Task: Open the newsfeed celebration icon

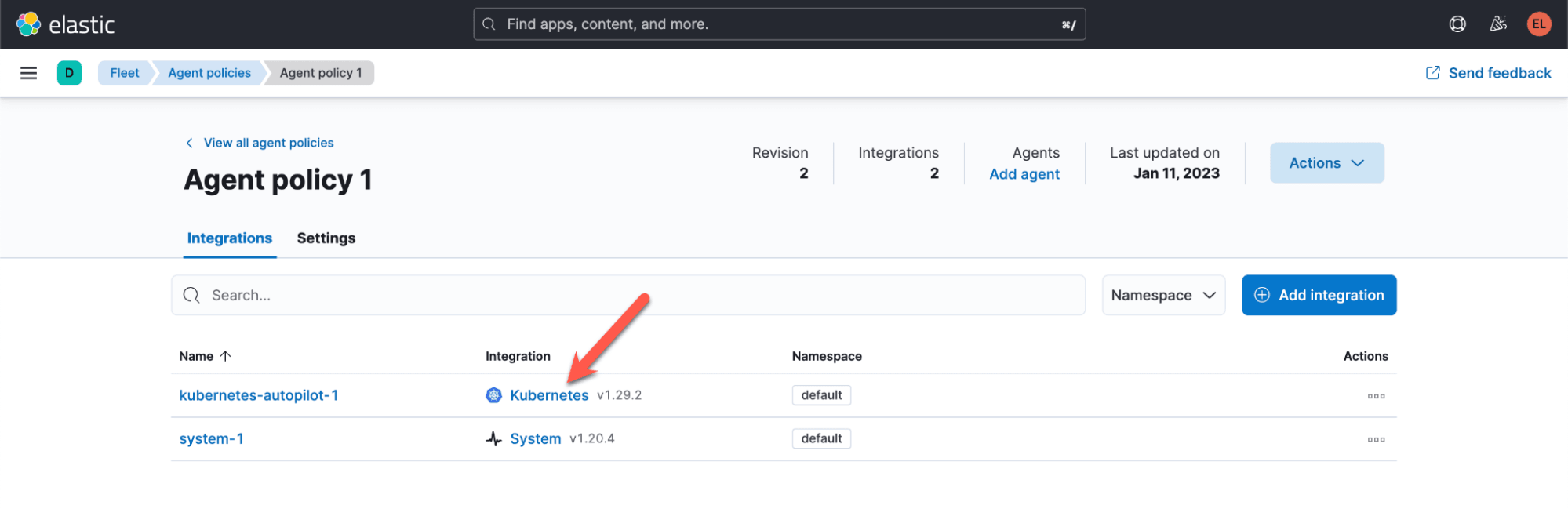Action: coord(1497,24)
